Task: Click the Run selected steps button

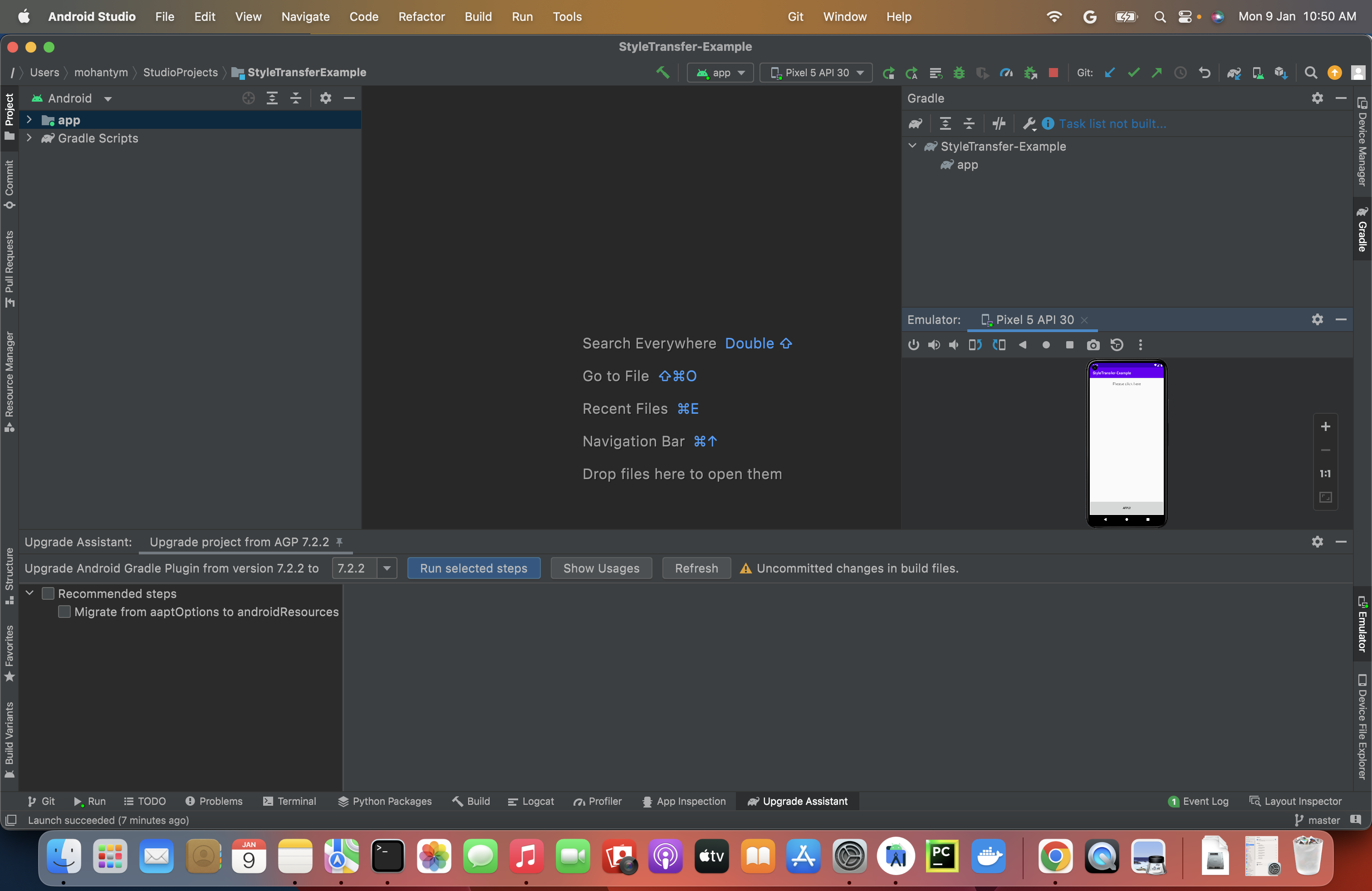Action: pyautogui.click(x=473, y=568)
